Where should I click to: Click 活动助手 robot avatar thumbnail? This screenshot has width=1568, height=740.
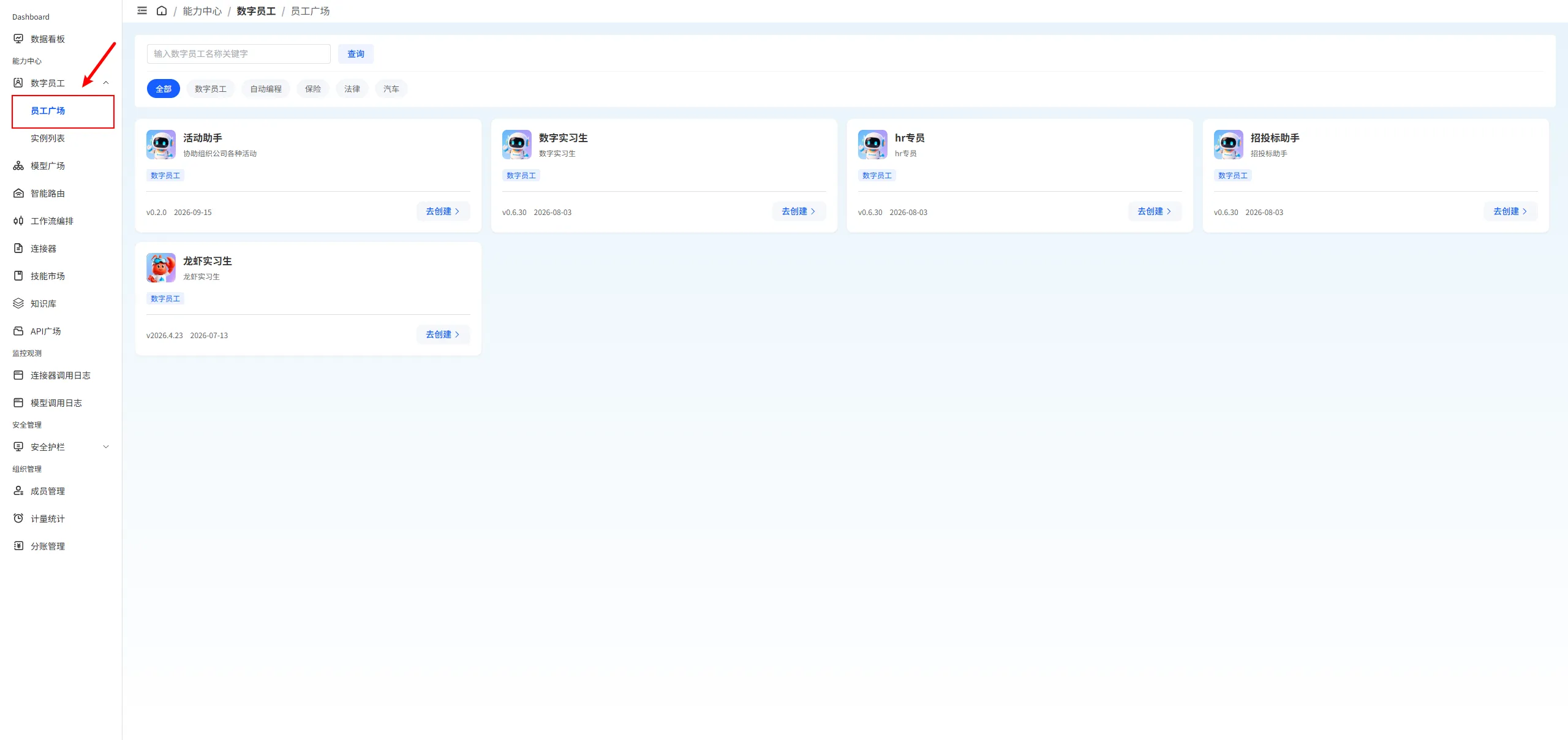161,145
